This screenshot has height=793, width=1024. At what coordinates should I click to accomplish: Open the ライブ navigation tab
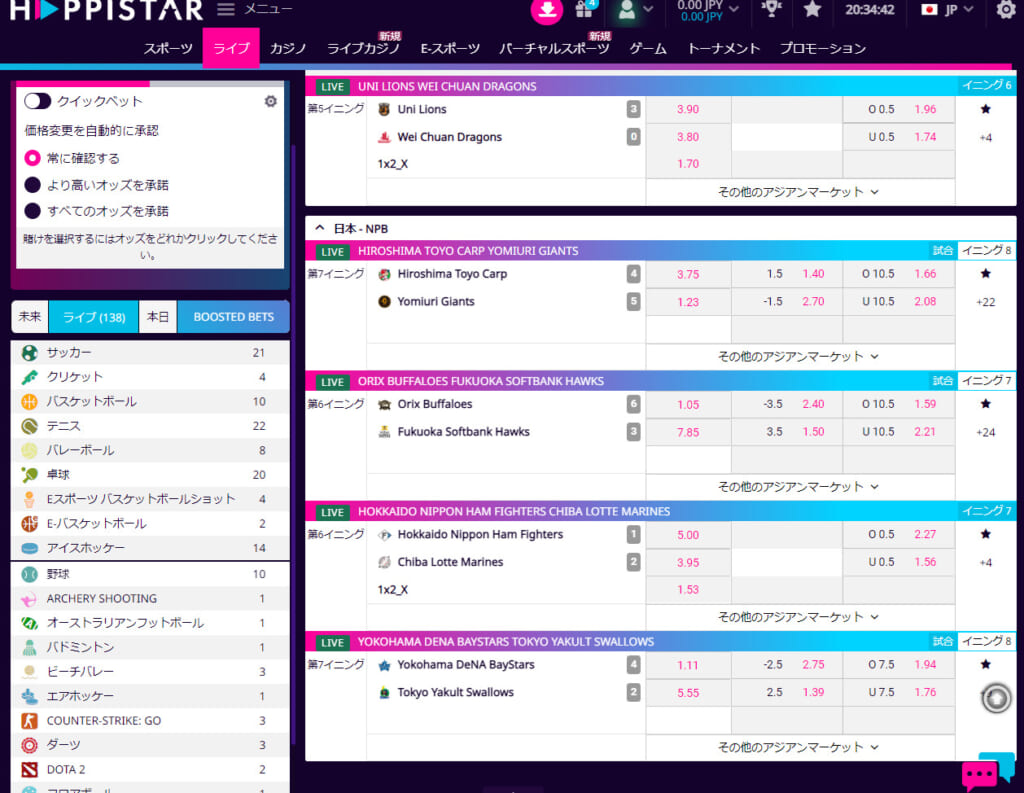231,48
